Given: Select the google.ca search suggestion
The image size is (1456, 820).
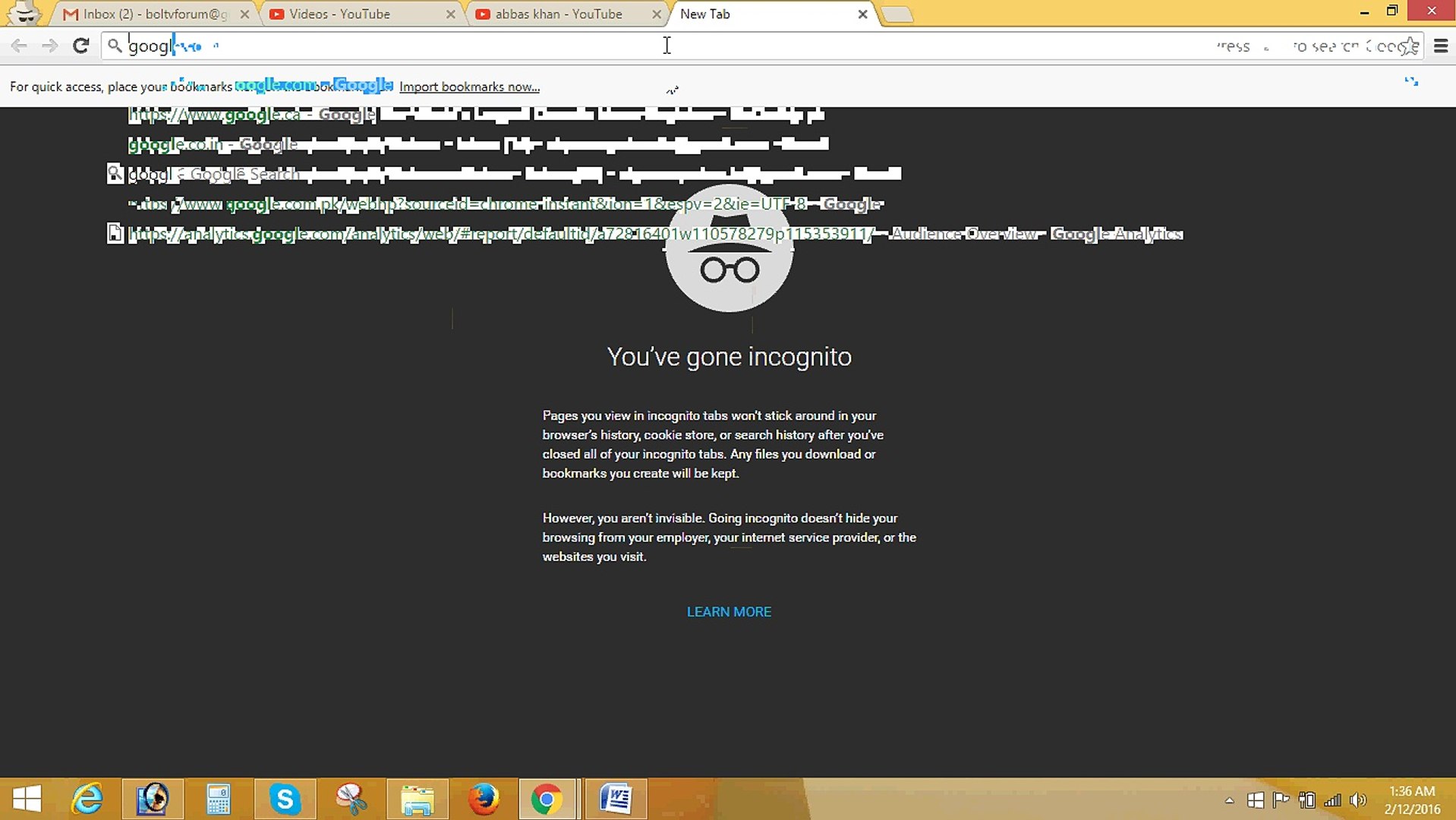Looking at the screenshot, I should [x=251, y=114].
